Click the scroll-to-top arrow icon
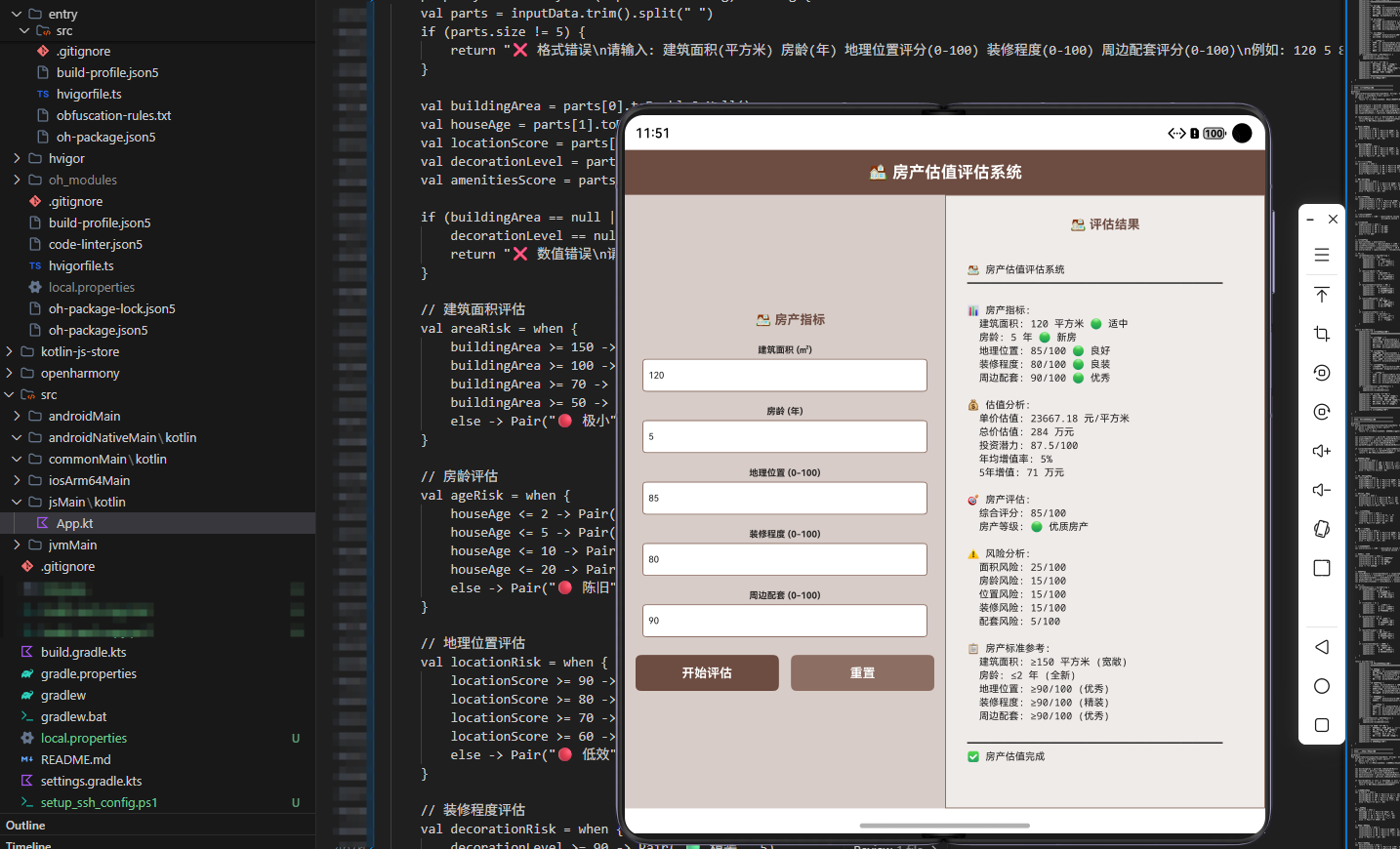The height and width of the screenshot is (849, 1400). tap(1321, 294)
